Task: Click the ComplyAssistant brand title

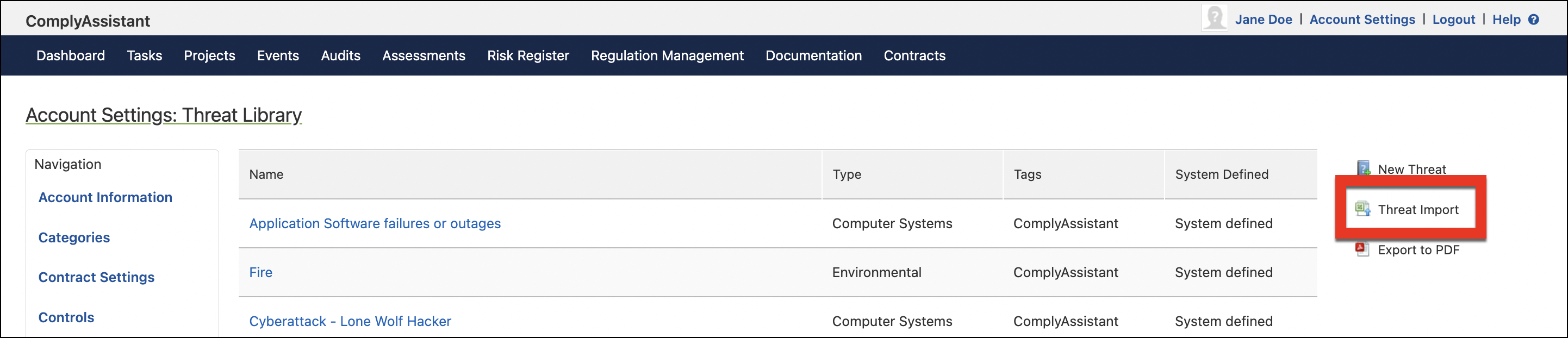Action: coord(88,21)
